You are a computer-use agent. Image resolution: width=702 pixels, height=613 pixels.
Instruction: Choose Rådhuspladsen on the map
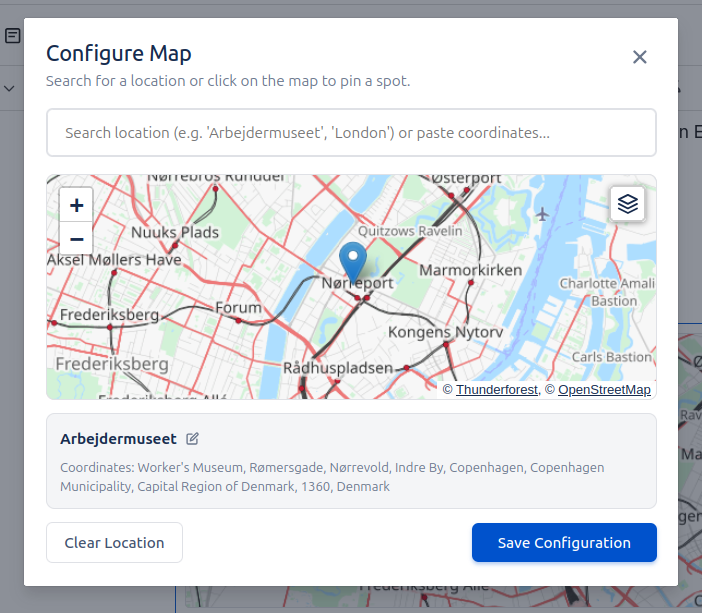[337, 368]
